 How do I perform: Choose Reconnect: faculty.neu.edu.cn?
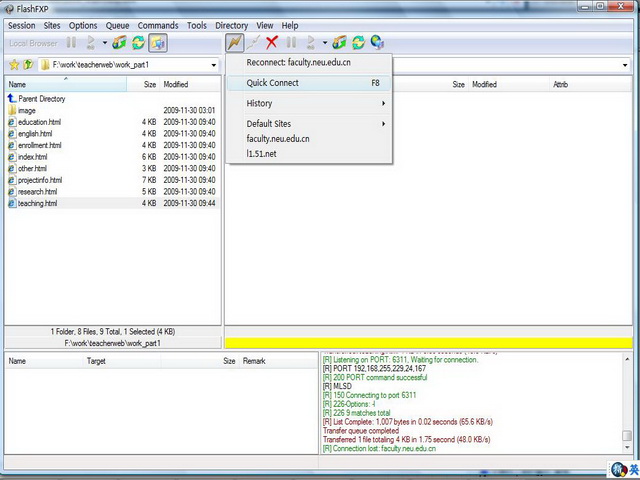pos(298,62)
